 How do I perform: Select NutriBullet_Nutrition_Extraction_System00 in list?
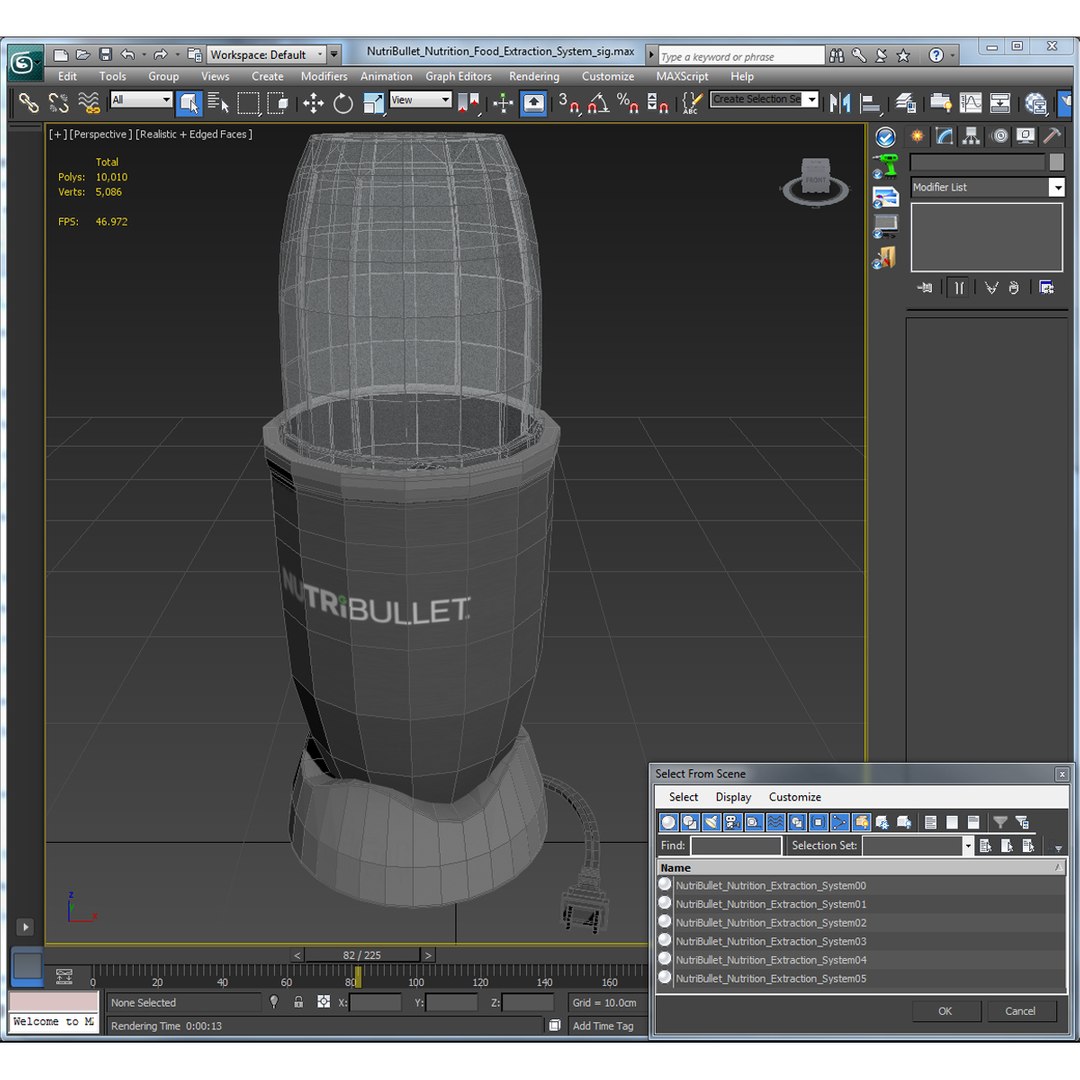[860, 885]
